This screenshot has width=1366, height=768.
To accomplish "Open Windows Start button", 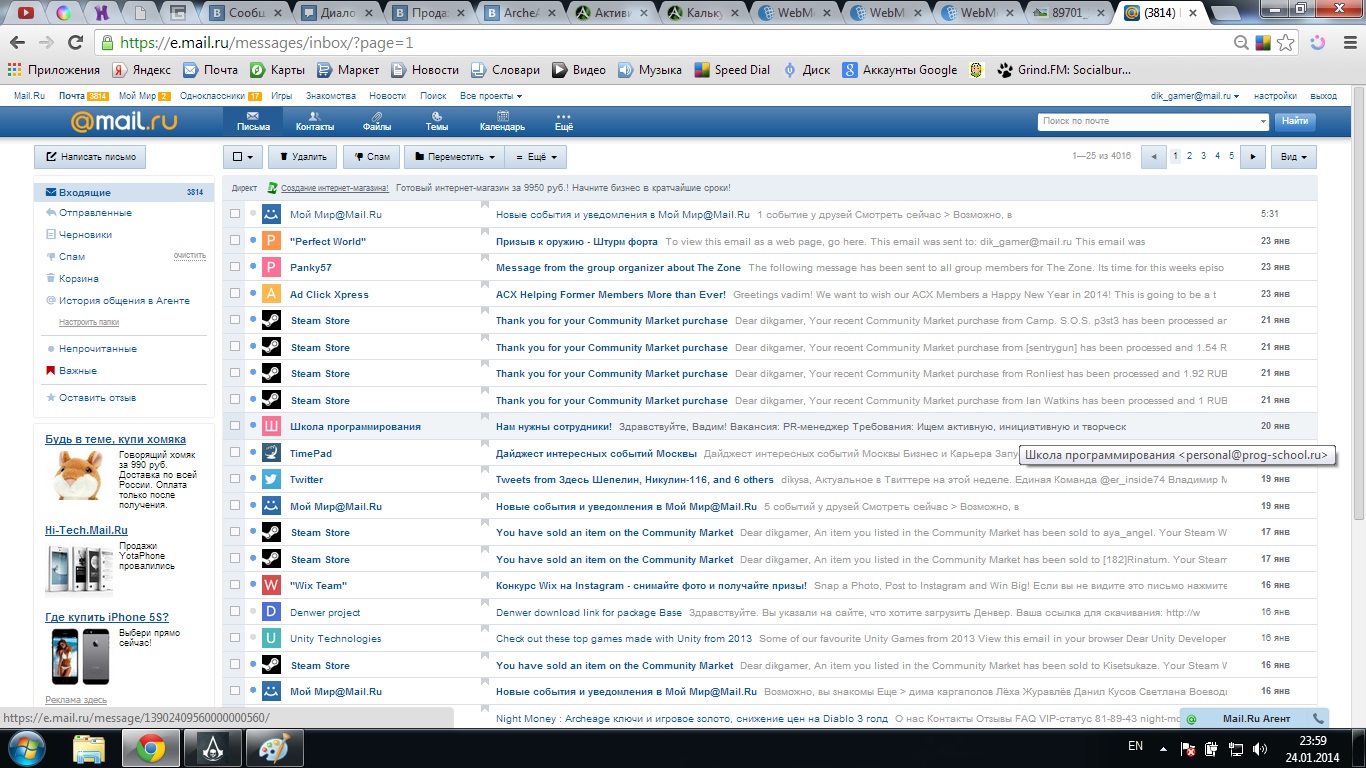I will 27,748.
